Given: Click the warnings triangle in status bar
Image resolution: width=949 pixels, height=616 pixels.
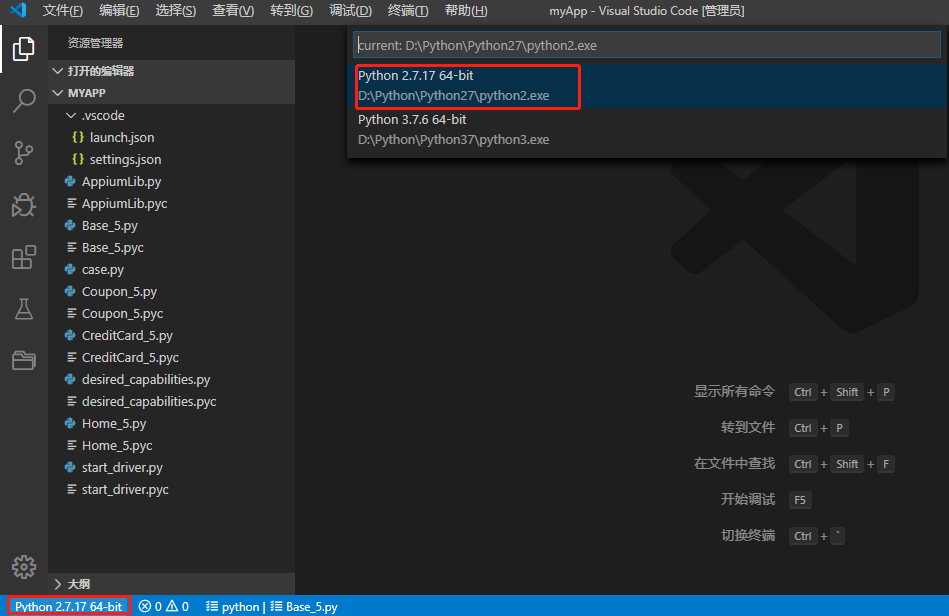Looking at the screenshot, I should tap(172, 606).
